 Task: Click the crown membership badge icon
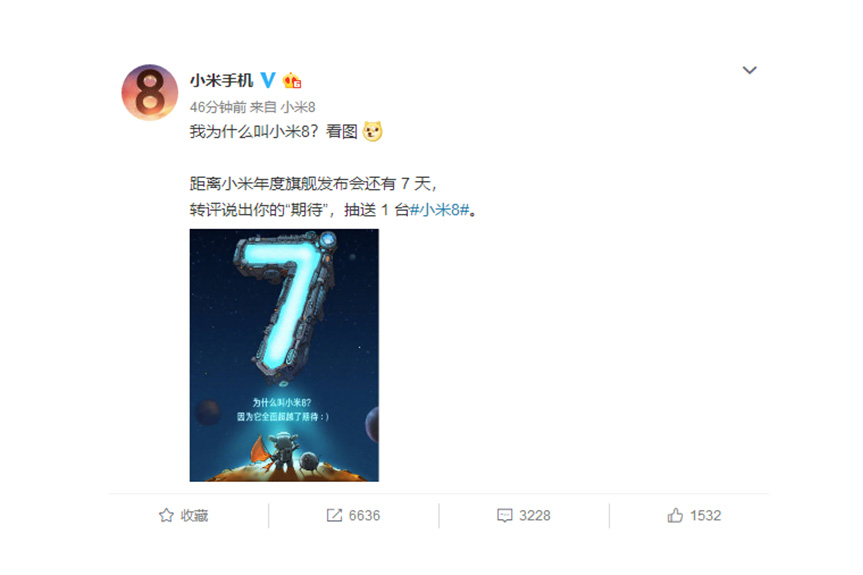292,80
